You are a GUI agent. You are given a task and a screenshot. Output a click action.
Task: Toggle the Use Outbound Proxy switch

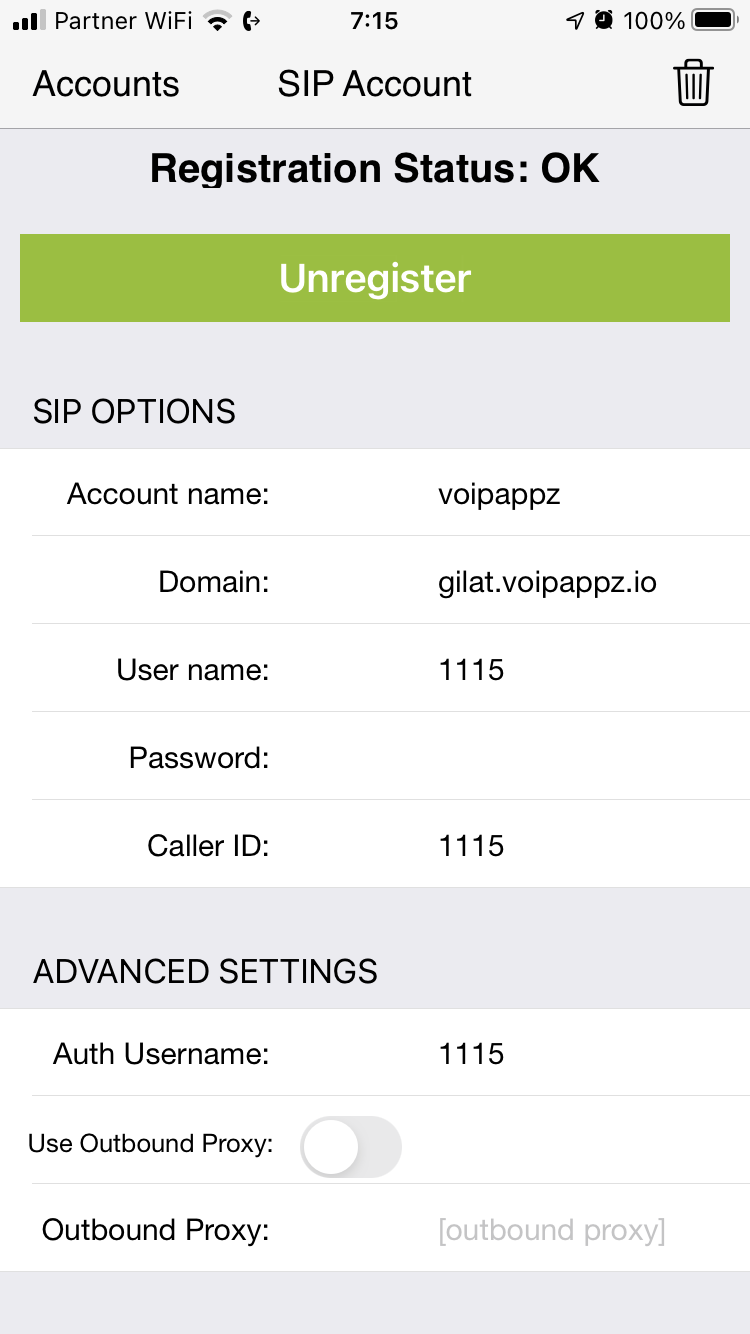(351, 1146)
